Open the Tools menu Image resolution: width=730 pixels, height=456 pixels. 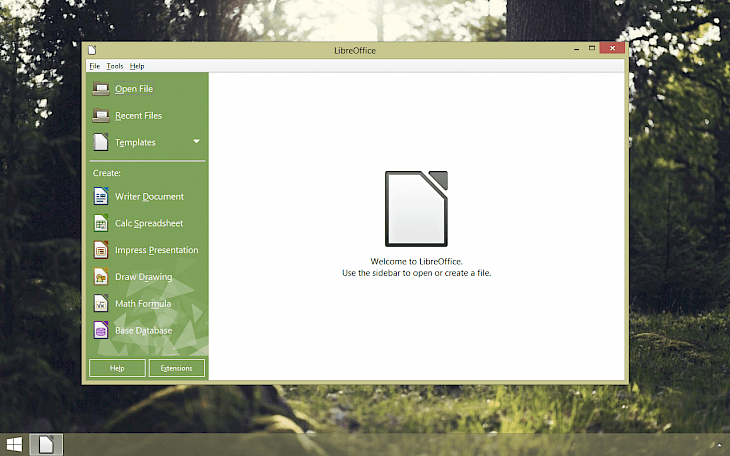[115, 66]
